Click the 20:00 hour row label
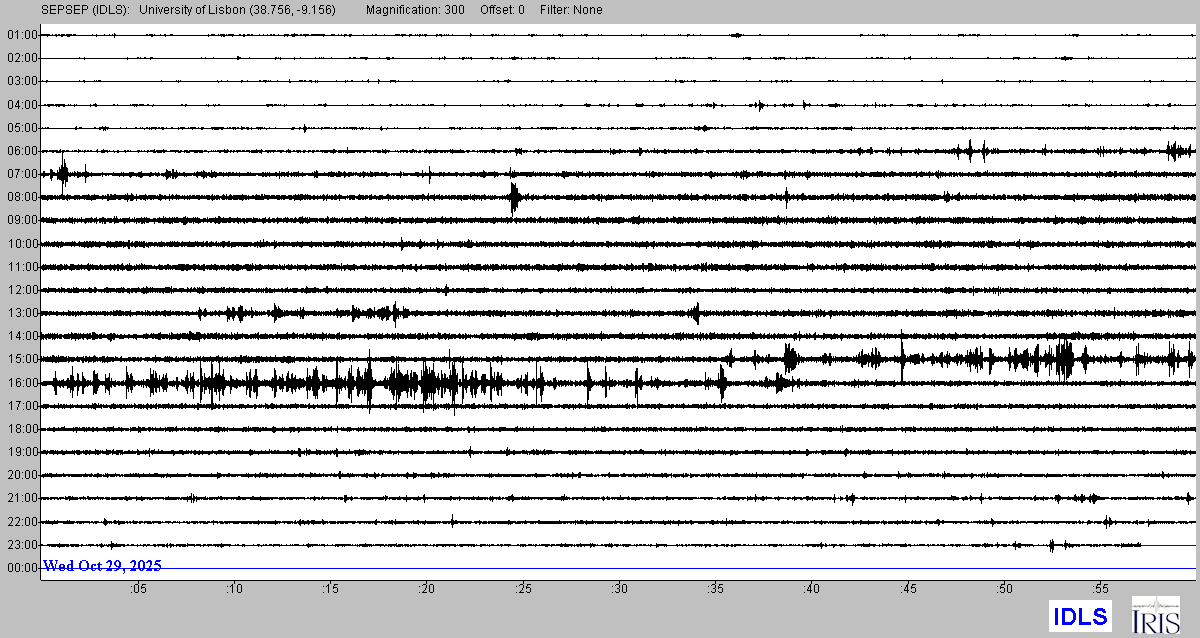This screenshot has width=1200, height=638. (21, 475)
